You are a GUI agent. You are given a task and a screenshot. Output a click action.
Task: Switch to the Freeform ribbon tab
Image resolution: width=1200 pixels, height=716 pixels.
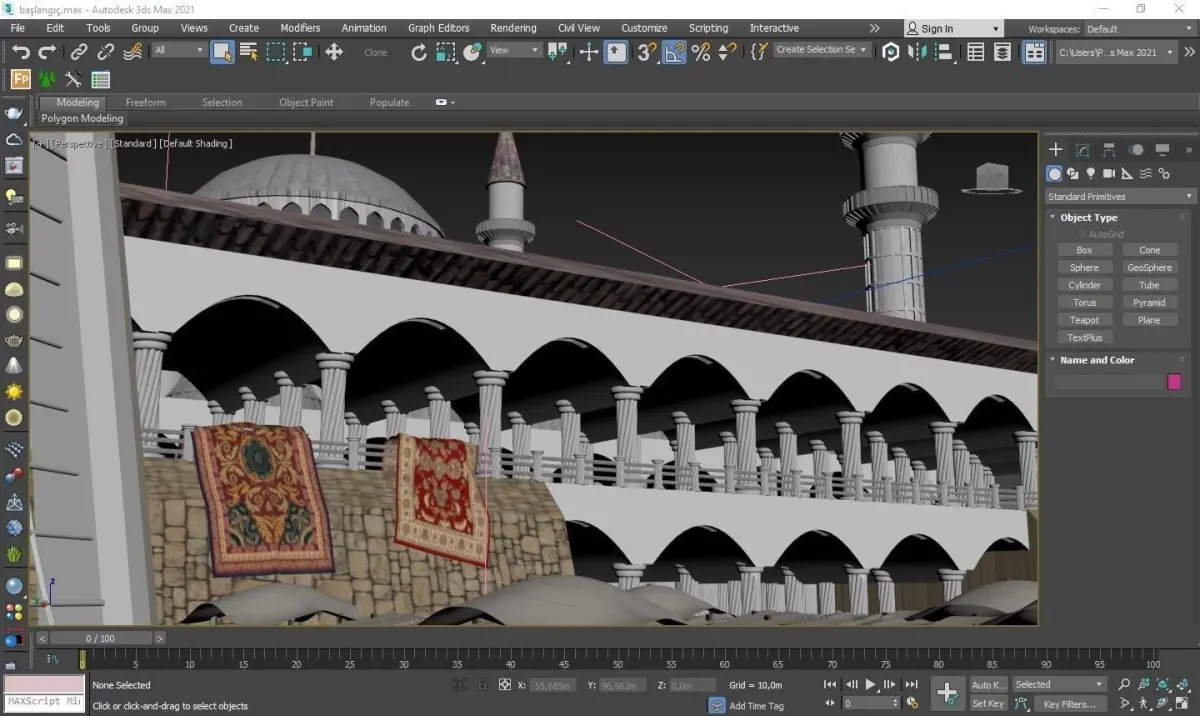pyautogui.click(x=145, y=102)
